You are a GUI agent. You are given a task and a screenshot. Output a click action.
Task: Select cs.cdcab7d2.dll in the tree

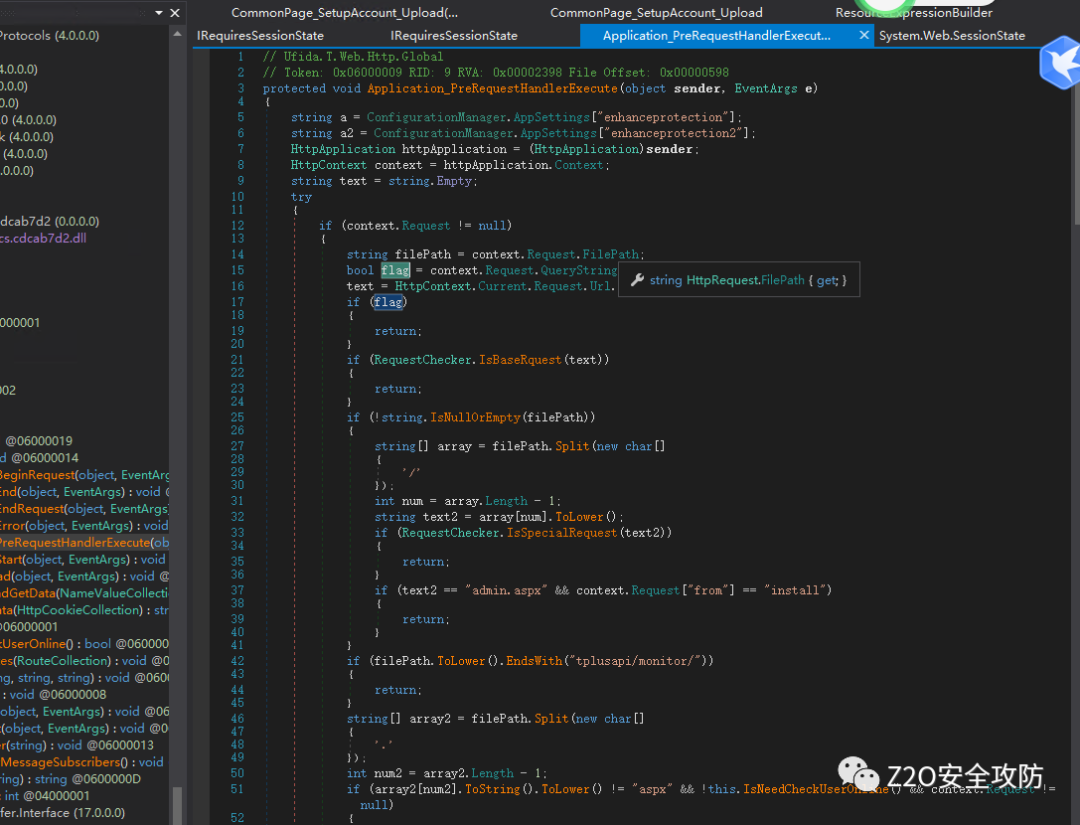tap(43, 238)
